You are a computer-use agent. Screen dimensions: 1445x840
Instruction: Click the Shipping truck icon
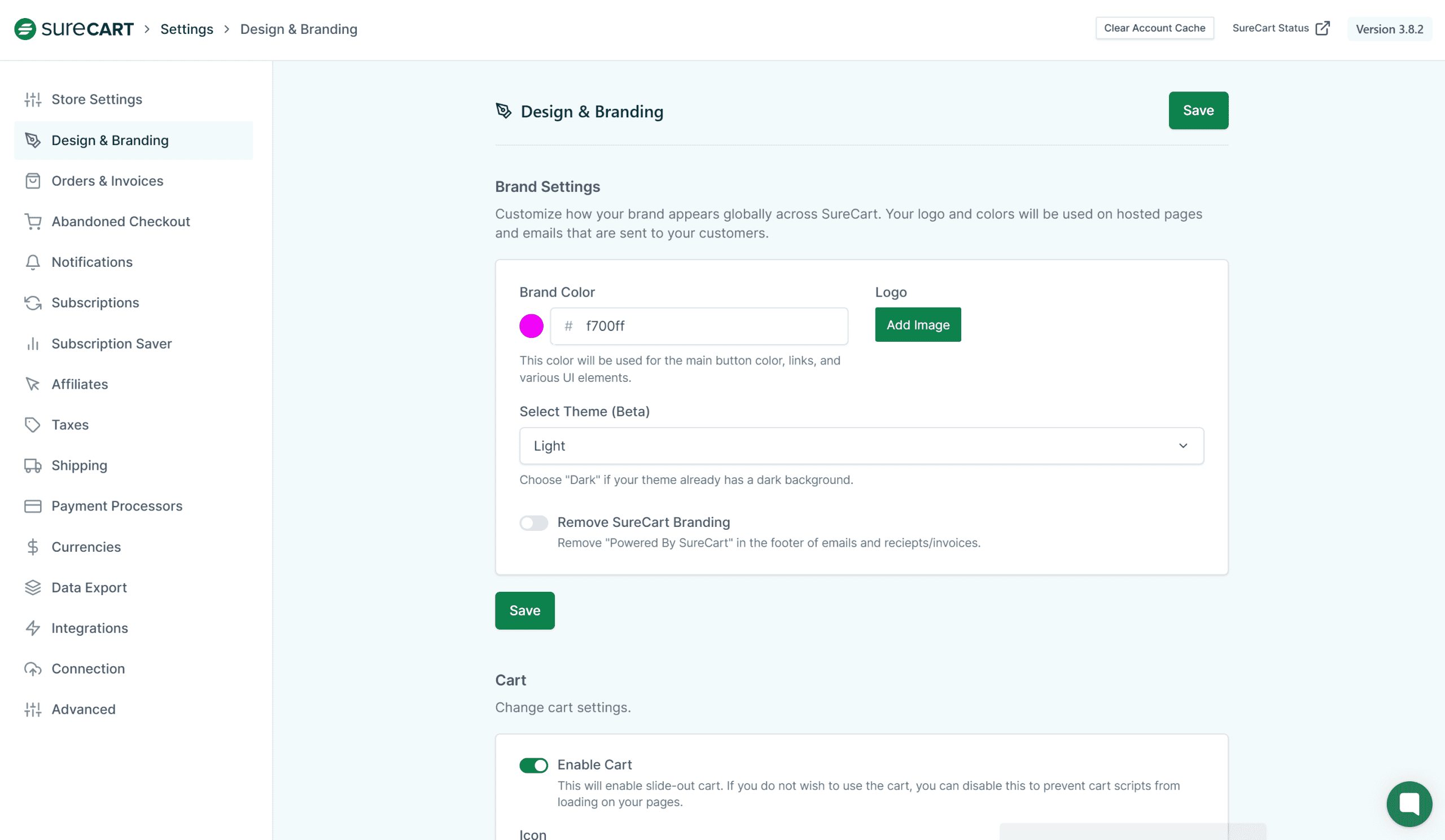click(33, 466)
